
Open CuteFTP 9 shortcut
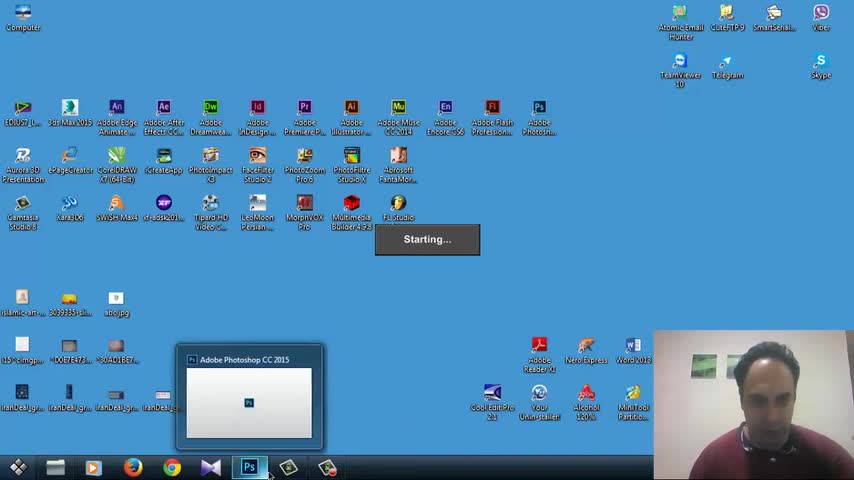(727, 17)
